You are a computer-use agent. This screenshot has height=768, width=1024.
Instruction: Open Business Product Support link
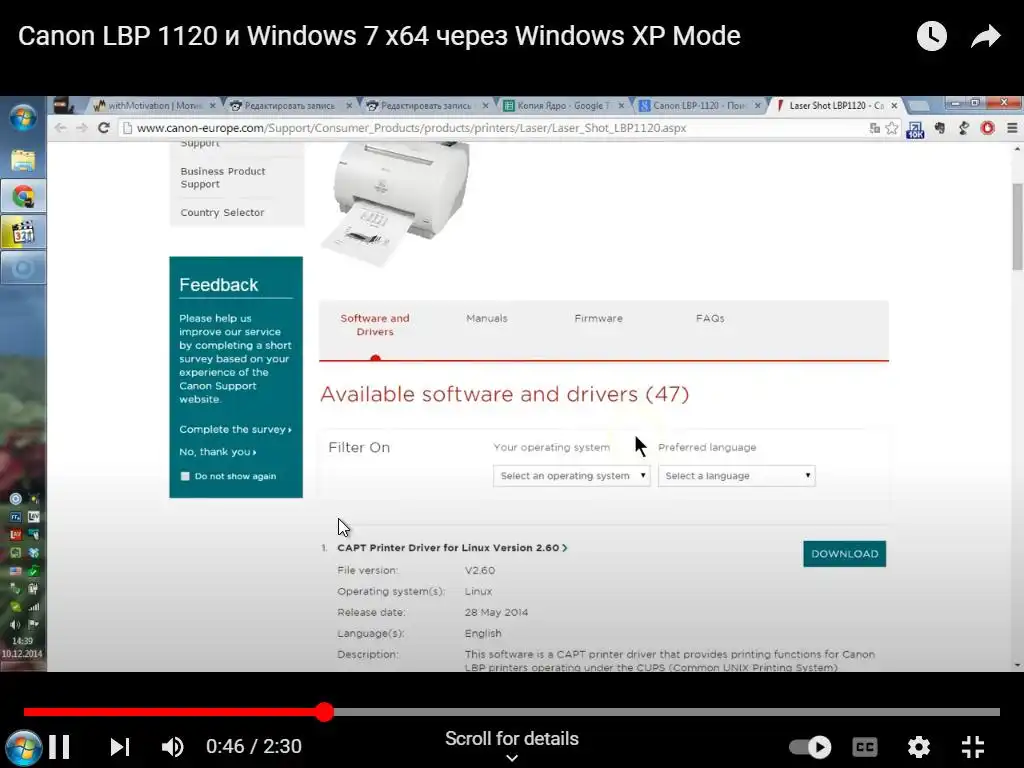click(223, 178)
